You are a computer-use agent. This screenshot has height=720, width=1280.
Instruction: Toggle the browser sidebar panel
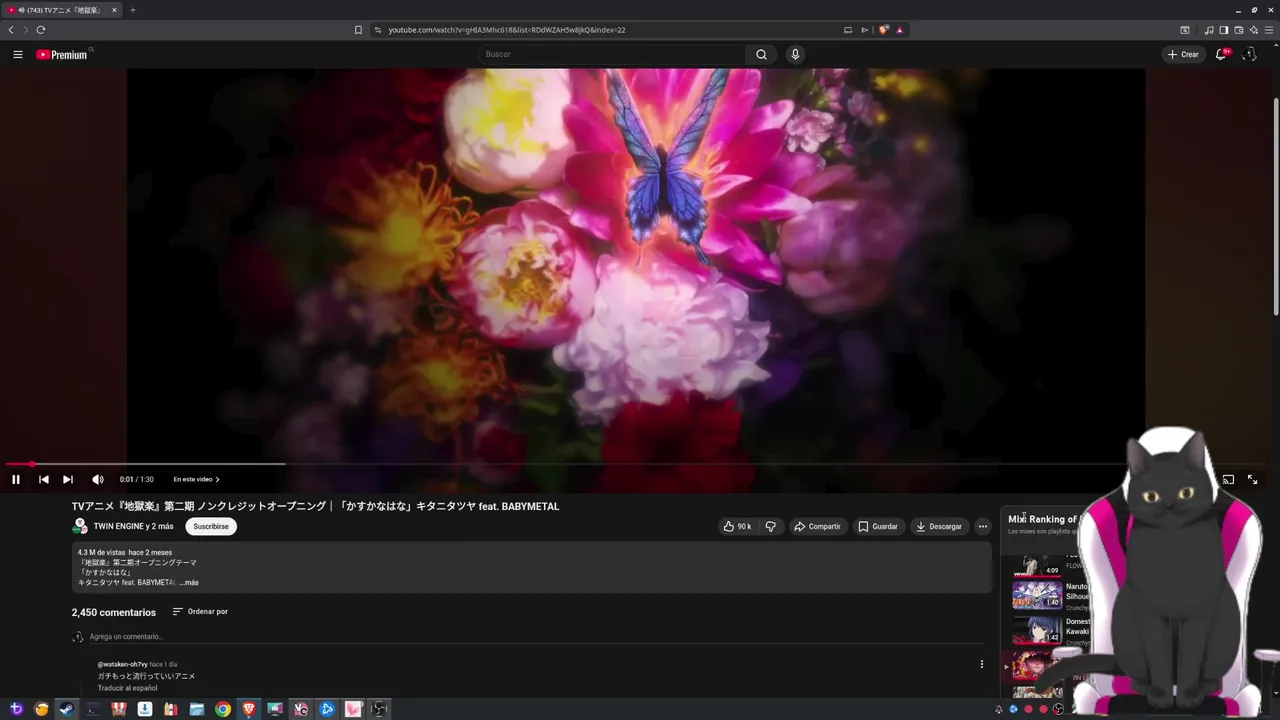click(1223, 30)
